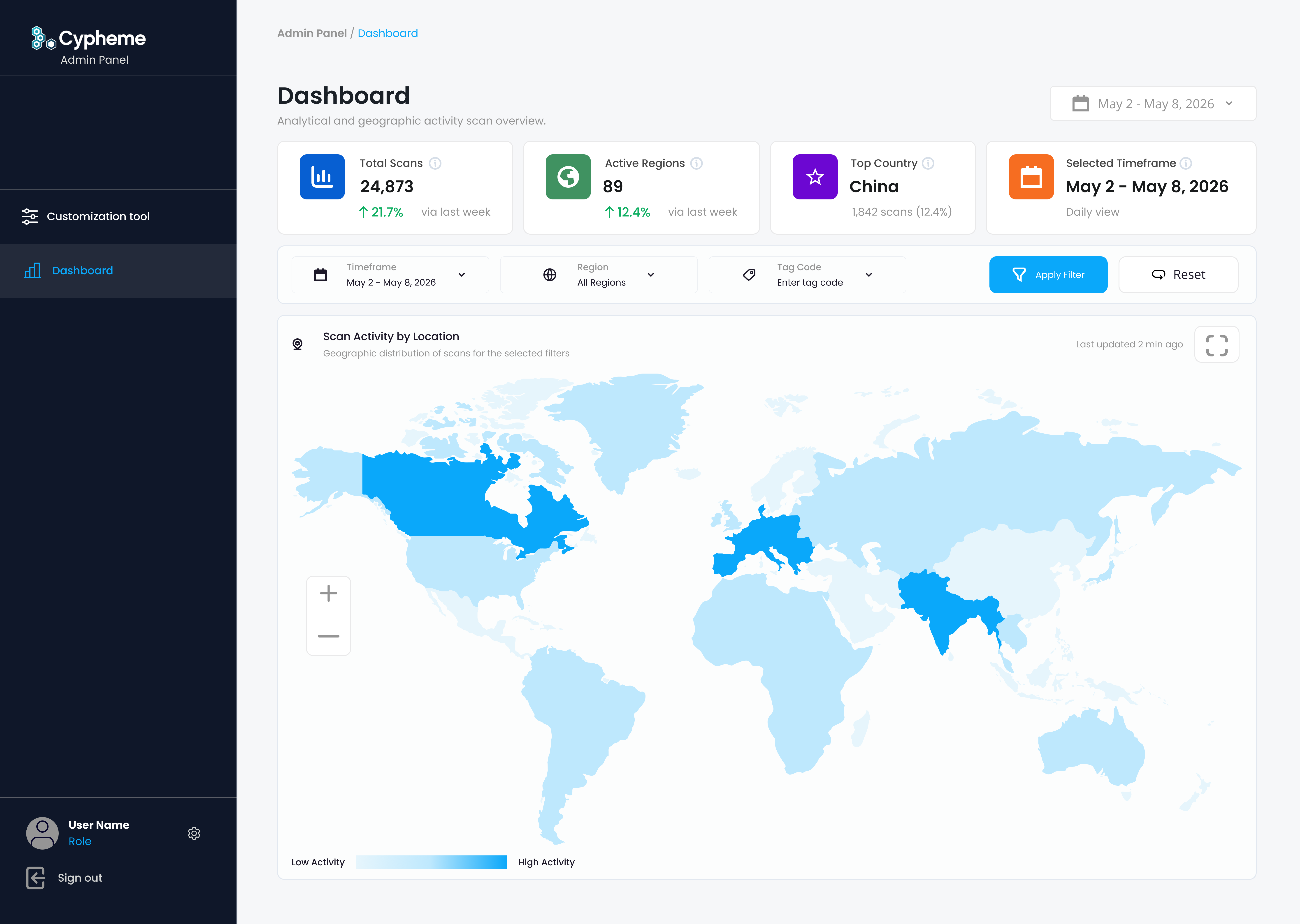Viewport: 1300px width, 924px height.
Task: Click the globe icon in Region filter
Action: pos(550,275)
